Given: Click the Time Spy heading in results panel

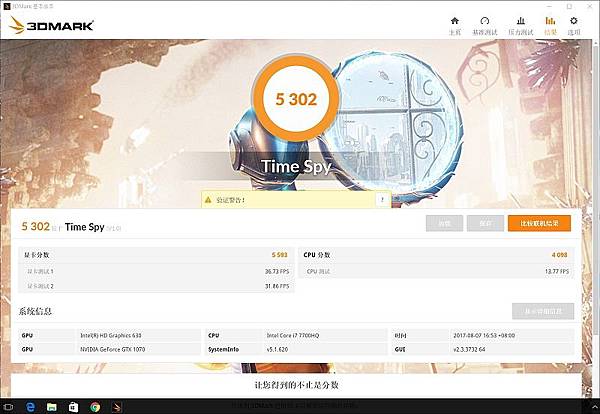Looking at the screenshot, I should pos(85,227).
